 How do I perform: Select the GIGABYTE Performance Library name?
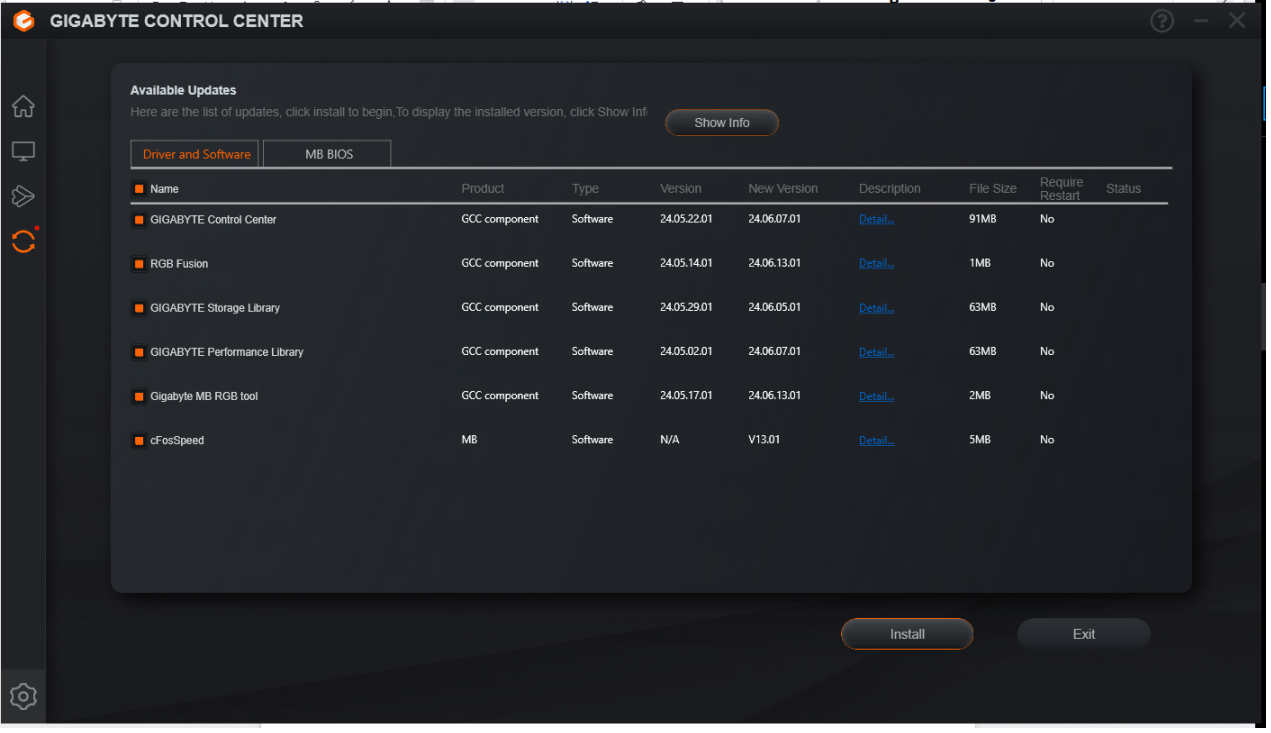(x=227, y=352)
